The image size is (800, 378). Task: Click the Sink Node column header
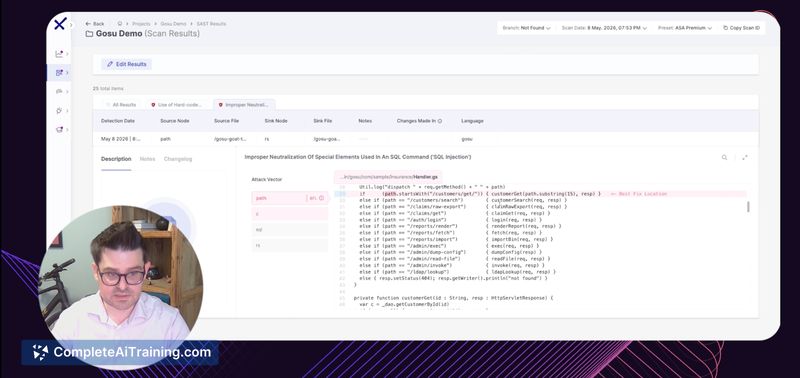point(276,121)
